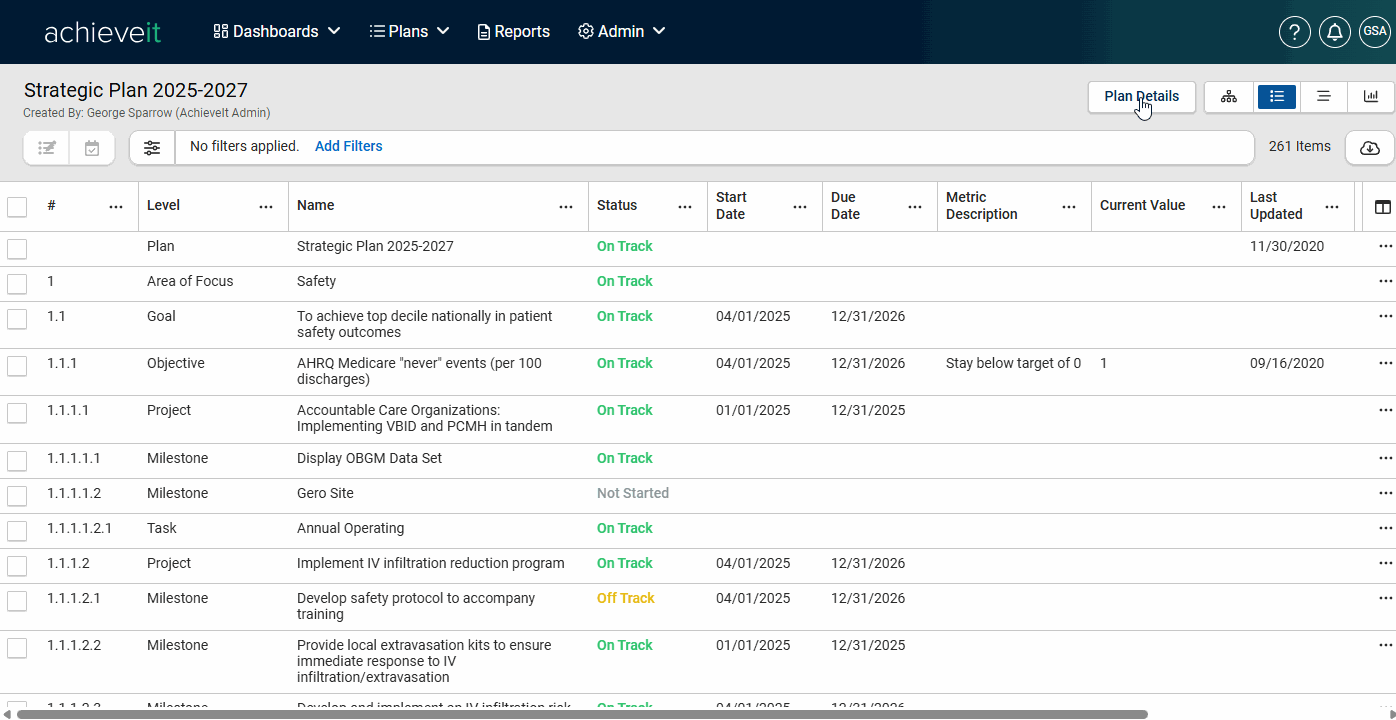1396x720 pixels.
Task: Tick the checkbox for row 1.1.1.1
Action: (x=17, y=413)
